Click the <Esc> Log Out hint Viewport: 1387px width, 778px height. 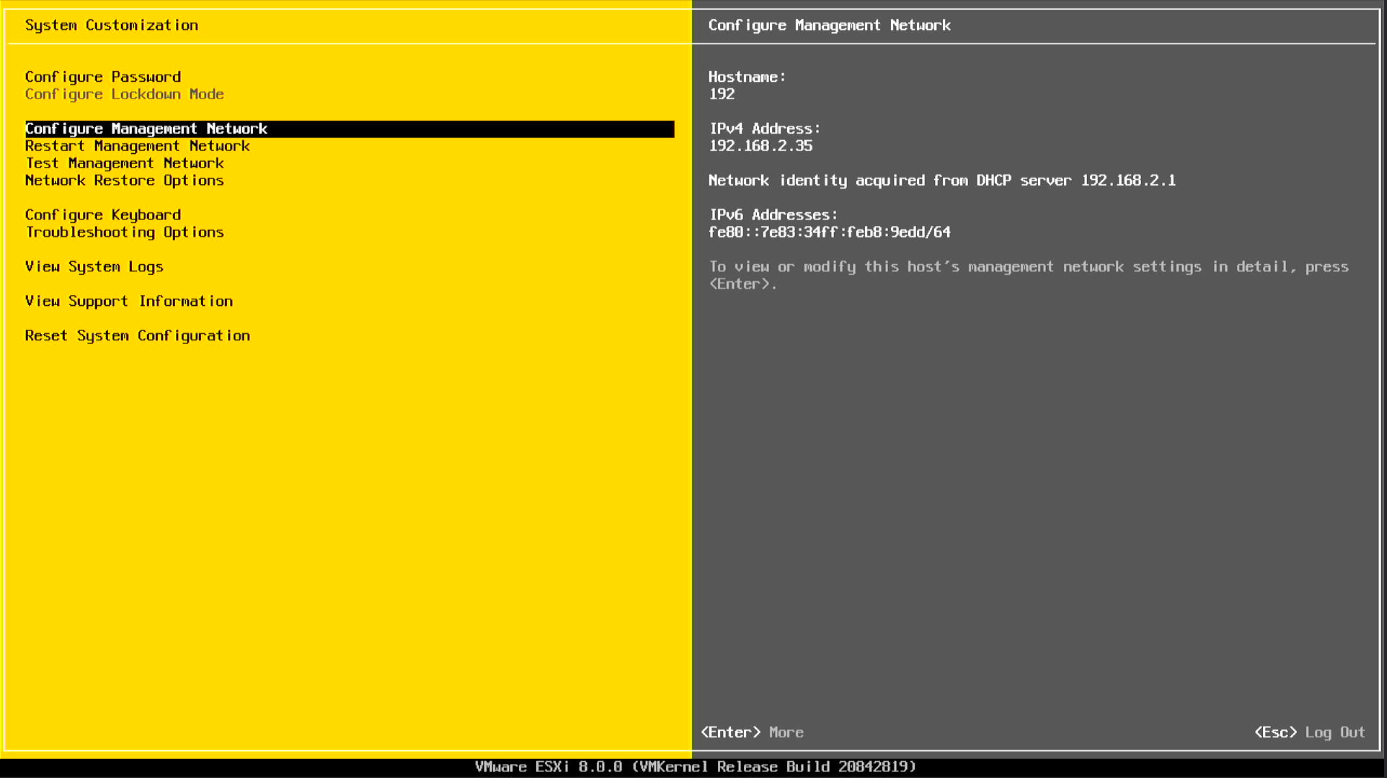click(x=1310, y=733)
